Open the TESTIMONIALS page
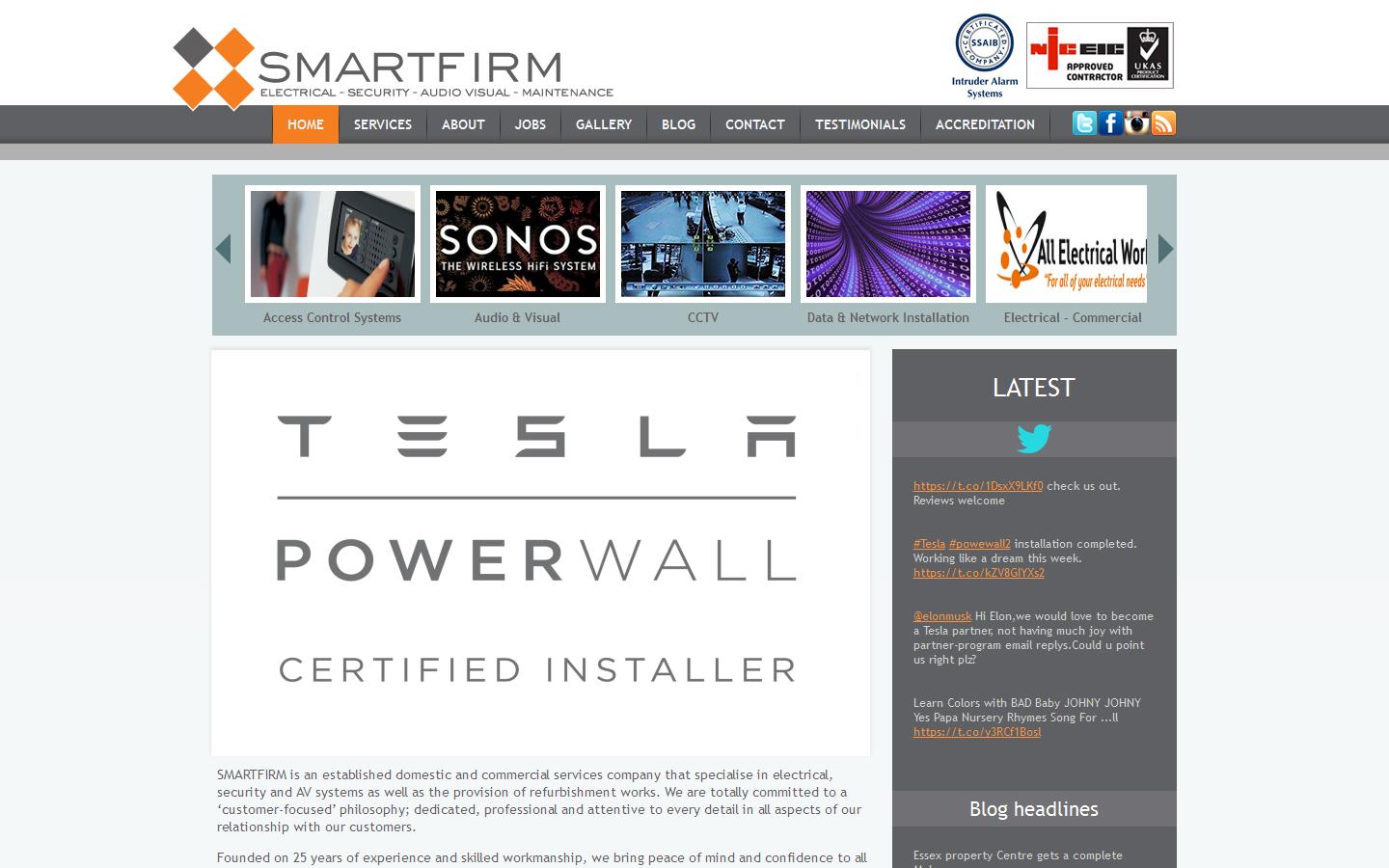The image size is (1389, 868). pyautogui.click(x=859, y=124)
